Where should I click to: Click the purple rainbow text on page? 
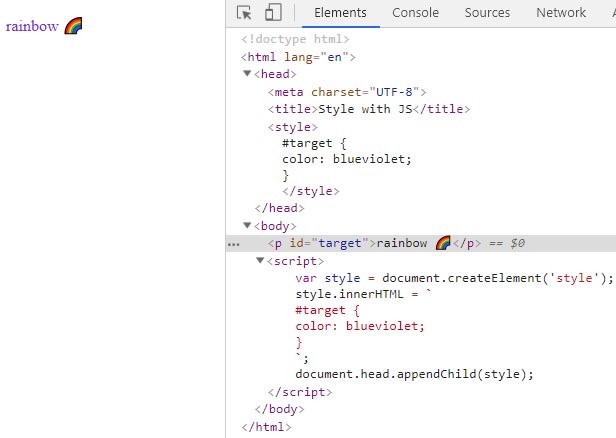(x=32, y=26)
